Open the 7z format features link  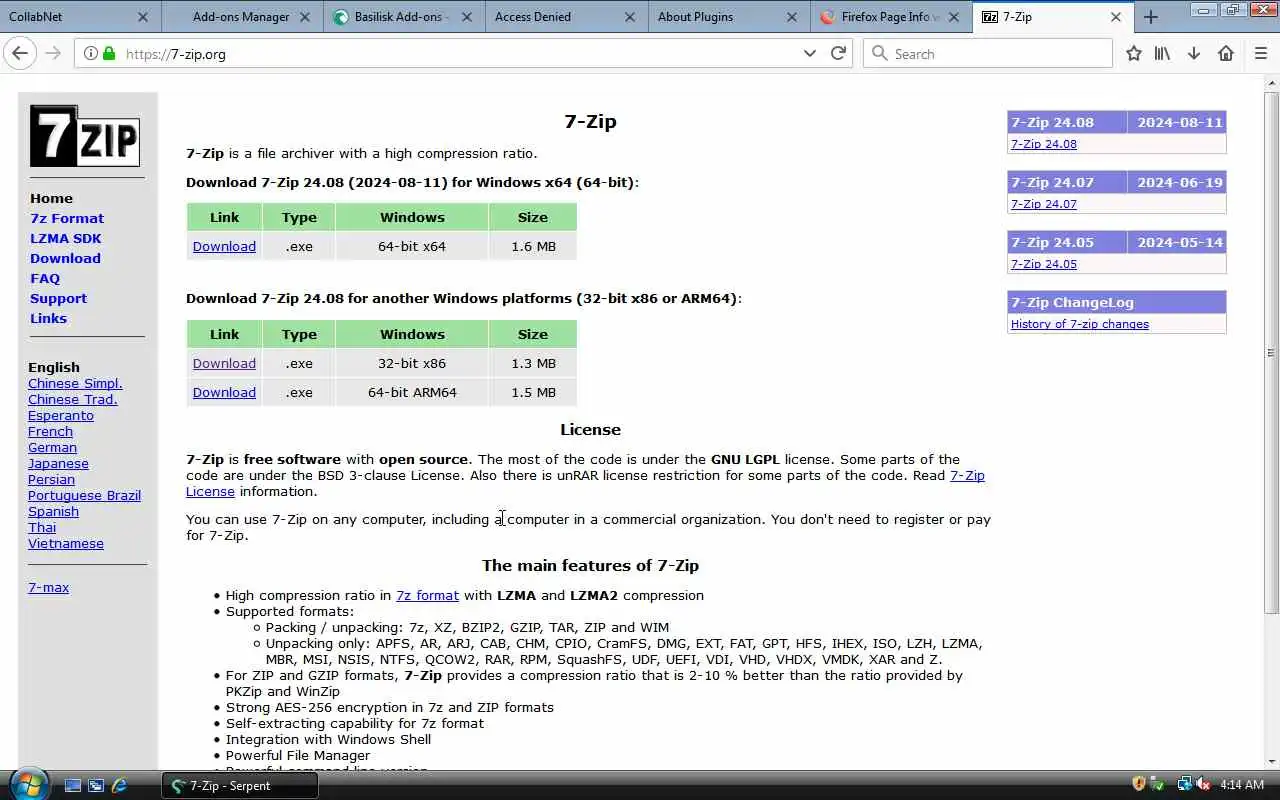pos(427,595)
